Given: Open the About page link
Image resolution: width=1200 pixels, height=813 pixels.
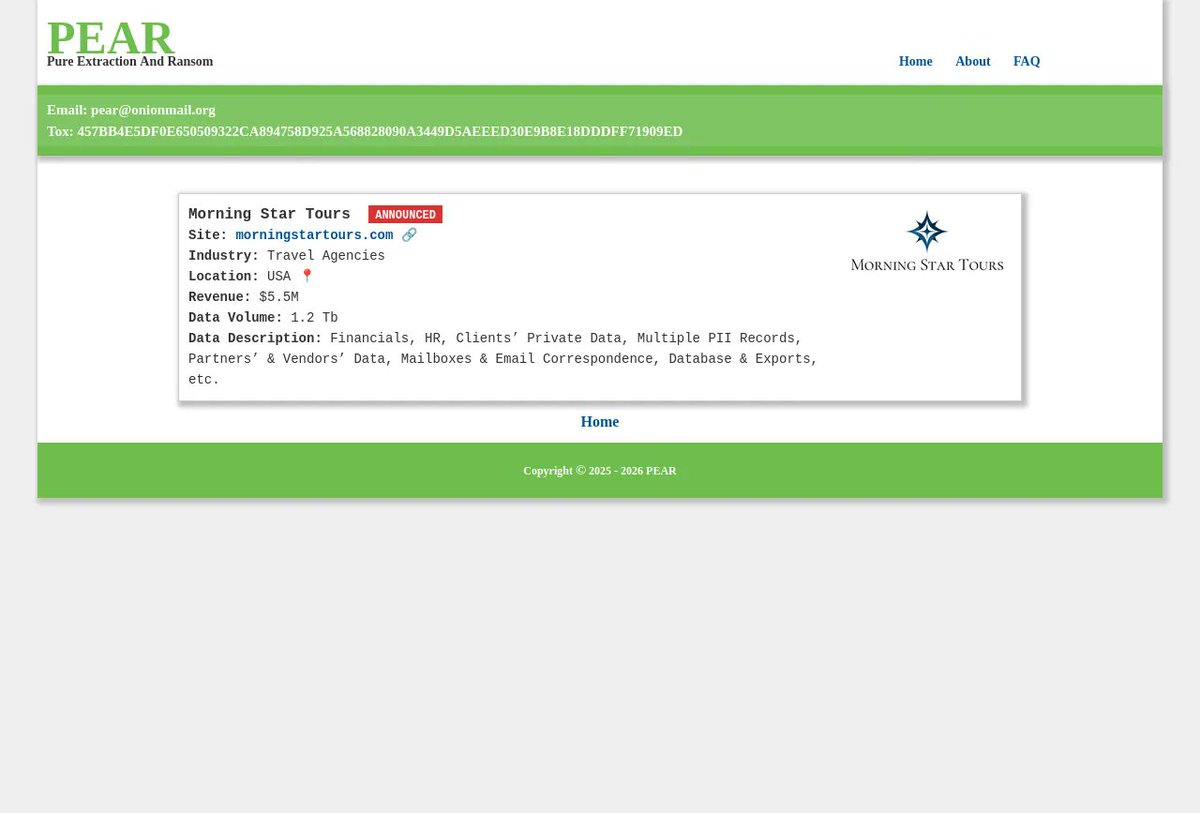Looking at the screenshot, I should (972, 61).
